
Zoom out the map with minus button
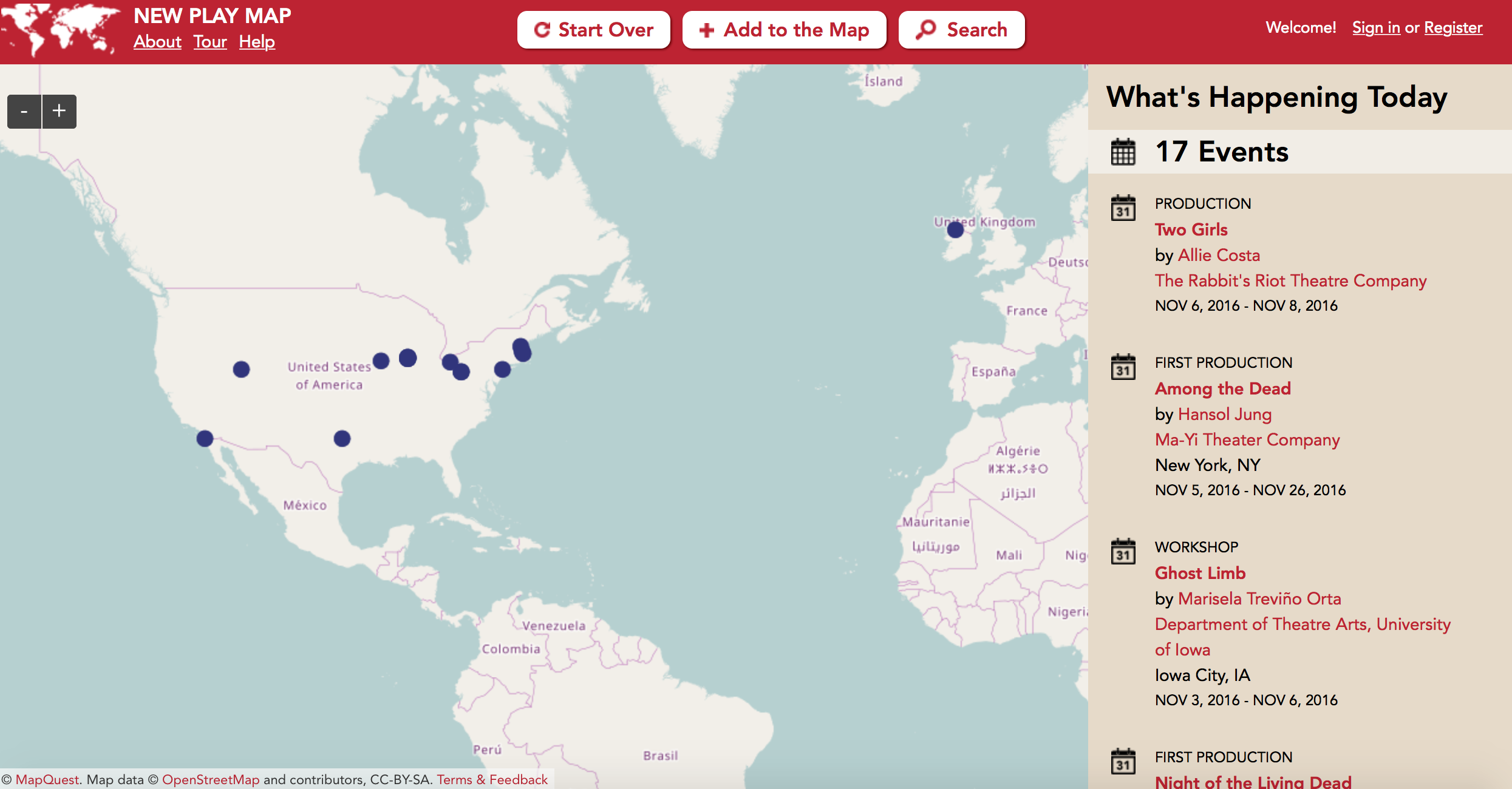[x=24, y=112]
